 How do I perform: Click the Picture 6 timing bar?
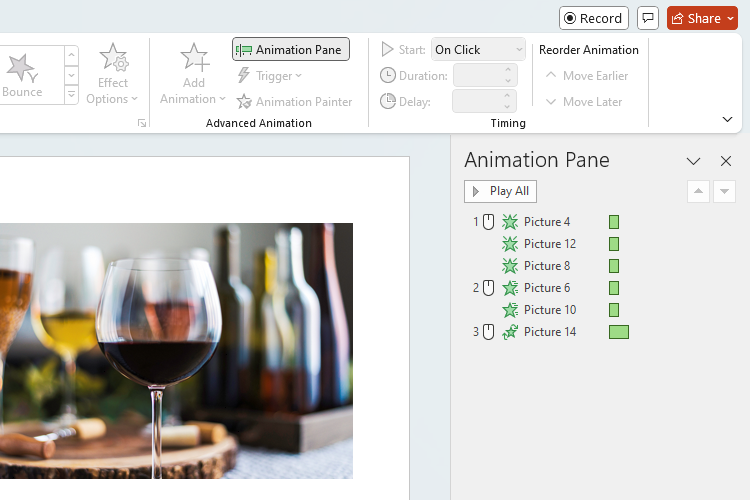pos(614,288)
